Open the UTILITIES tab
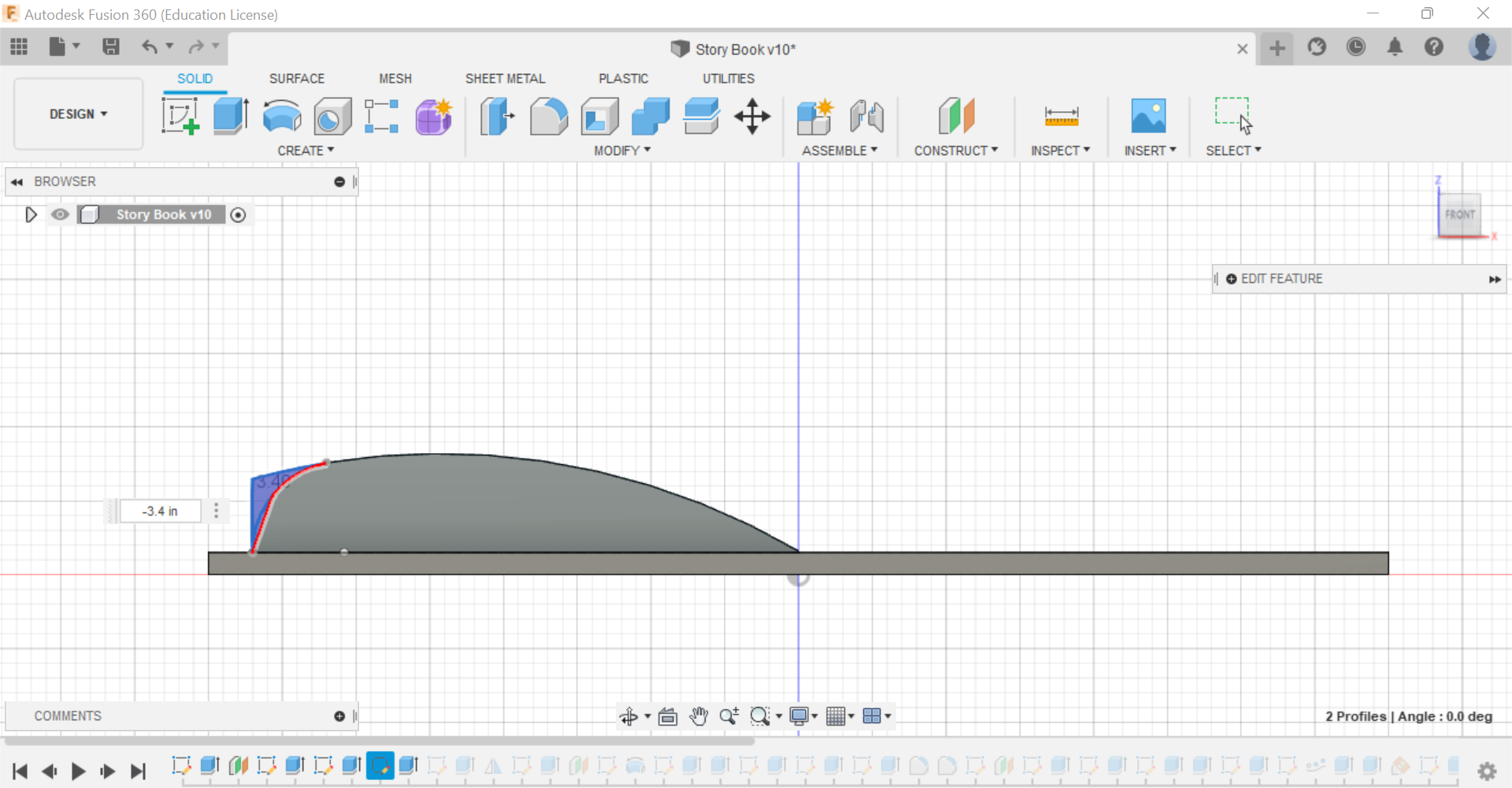 (728, 79)
